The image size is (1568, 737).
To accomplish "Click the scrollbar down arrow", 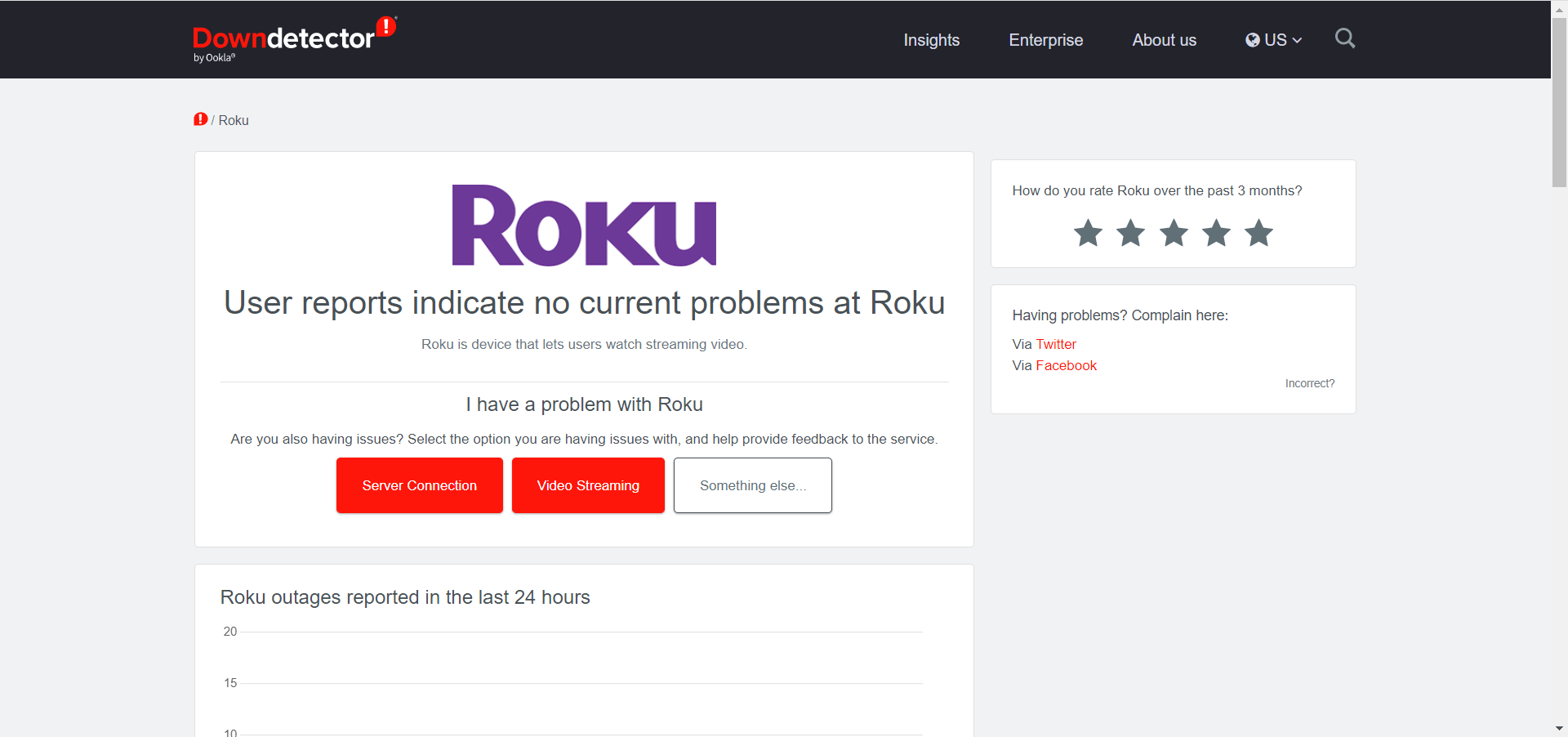I will 1559,728.
